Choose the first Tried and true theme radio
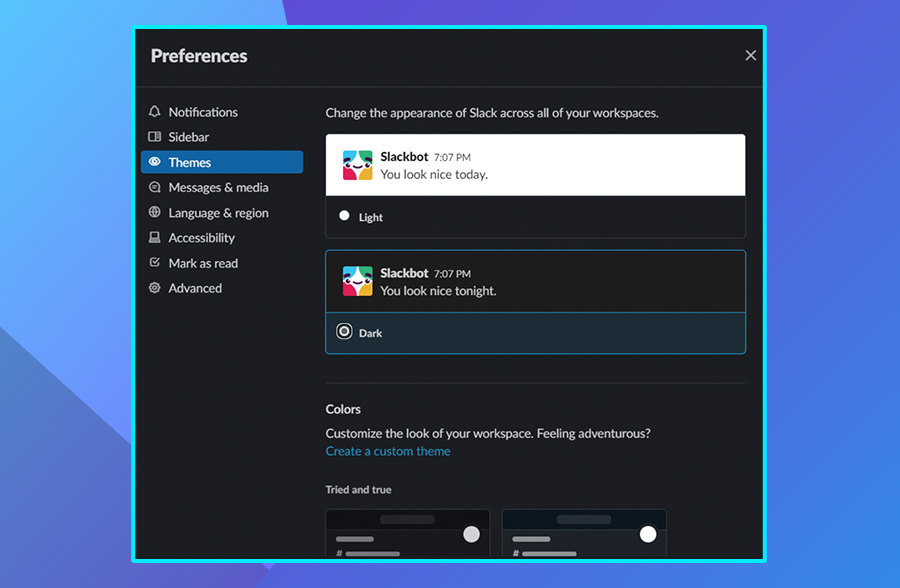 tap(471, 535)
